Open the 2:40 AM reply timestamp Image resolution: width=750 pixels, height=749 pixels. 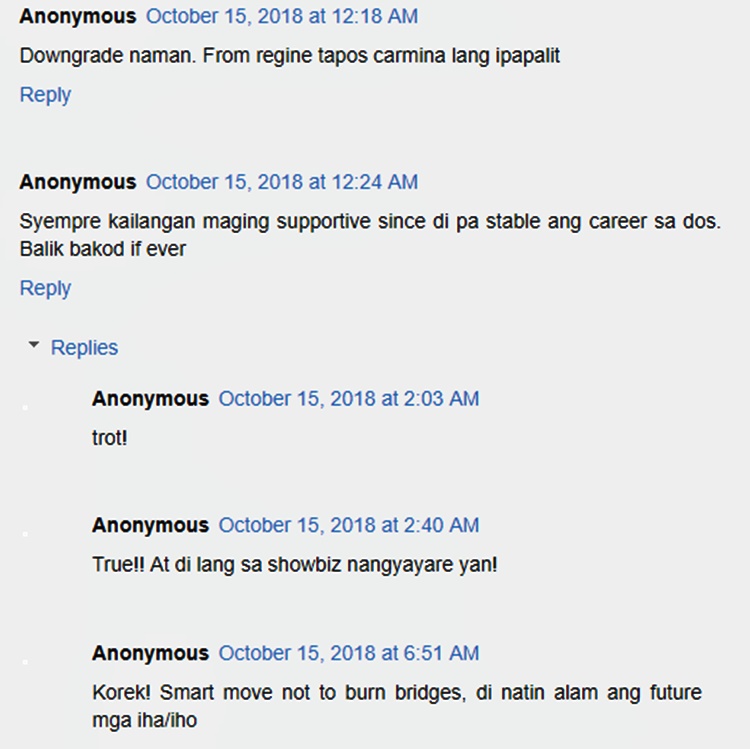(x=349, y=525)
